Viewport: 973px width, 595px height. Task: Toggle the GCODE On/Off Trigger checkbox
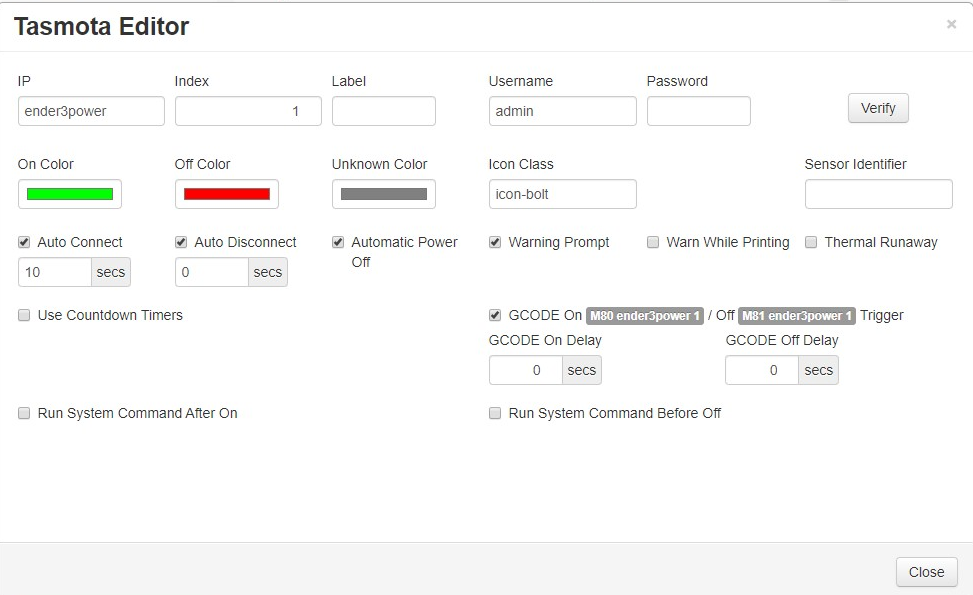click(x=495, y=315)
